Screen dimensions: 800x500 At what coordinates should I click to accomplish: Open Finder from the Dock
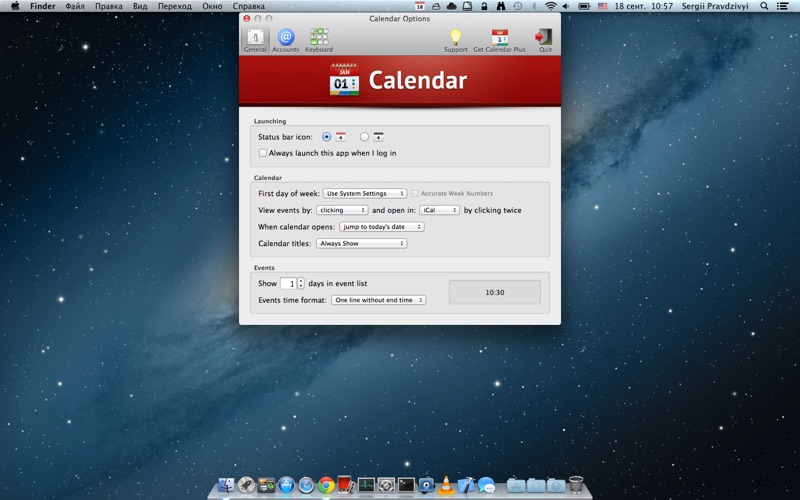(226, 485)
